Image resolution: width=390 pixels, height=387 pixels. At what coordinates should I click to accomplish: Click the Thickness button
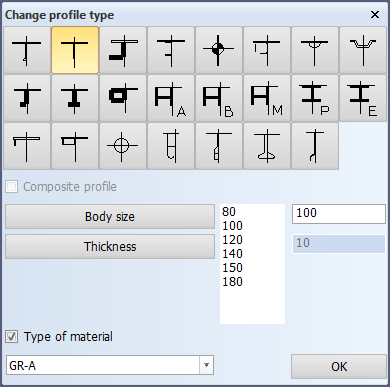click(x=110, y=247)
